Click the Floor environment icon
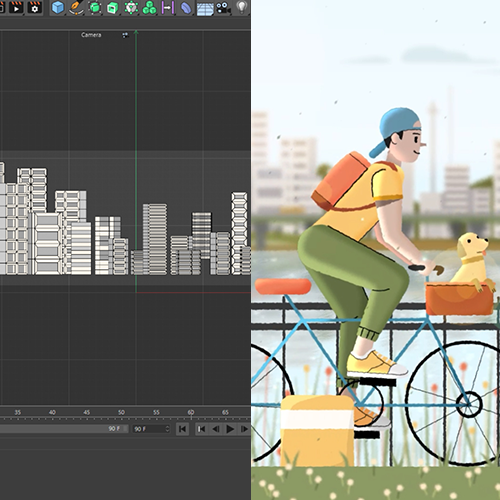This screenshot has height=500, width=500. [x=205, y=8]
